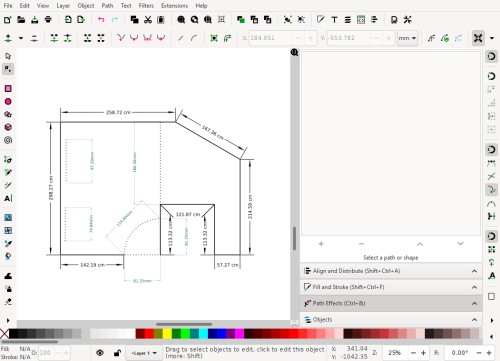Screen dimensions: 500x361
Task: Open the Extensions menu
Action: [174, 6]
